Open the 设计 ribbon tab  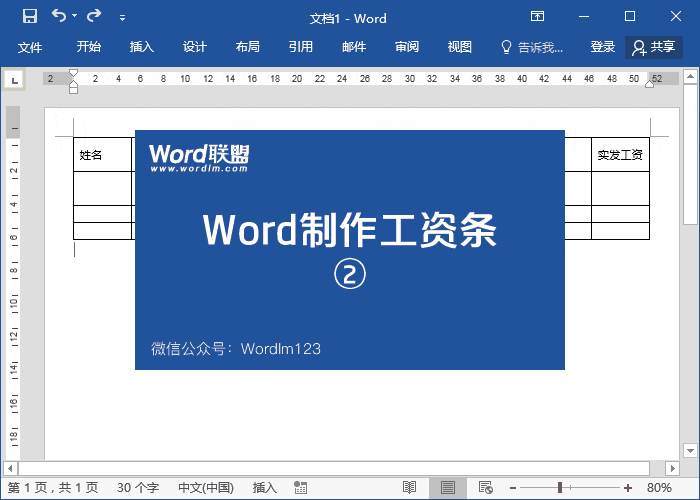tap(195, 47)
